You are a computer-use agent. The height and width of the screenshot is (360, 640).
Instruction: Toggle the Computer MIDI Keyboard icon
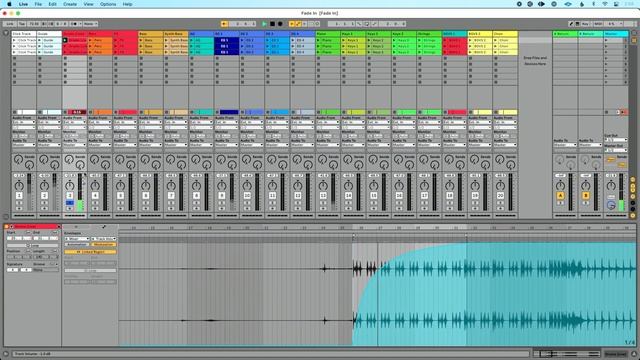(x=577, y=24)
